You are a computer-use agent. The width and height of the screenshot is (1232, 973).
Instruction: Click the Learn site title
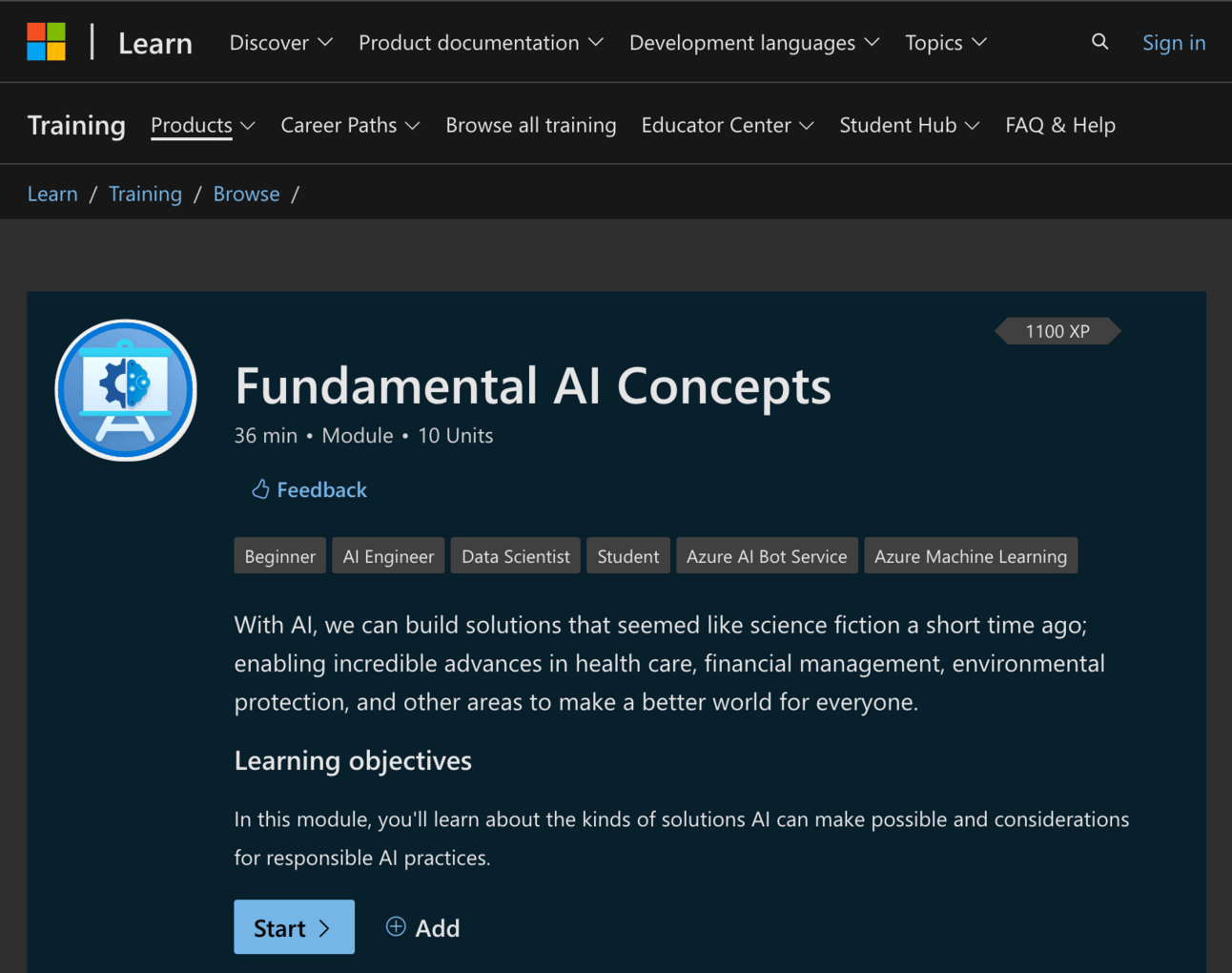coord(155,43)
